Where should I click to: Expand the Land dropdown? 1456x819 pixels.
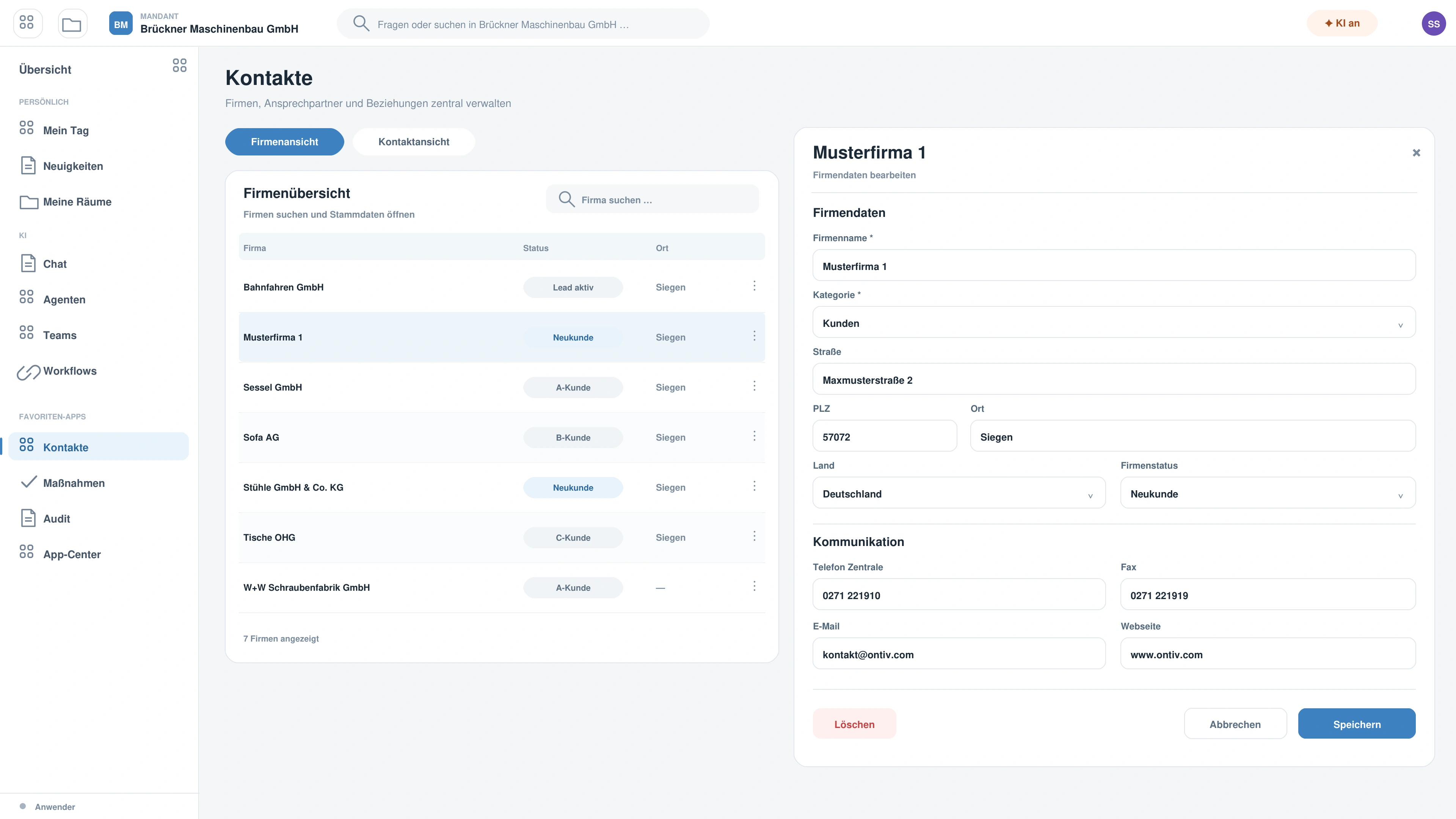click(x=959, y=493)
